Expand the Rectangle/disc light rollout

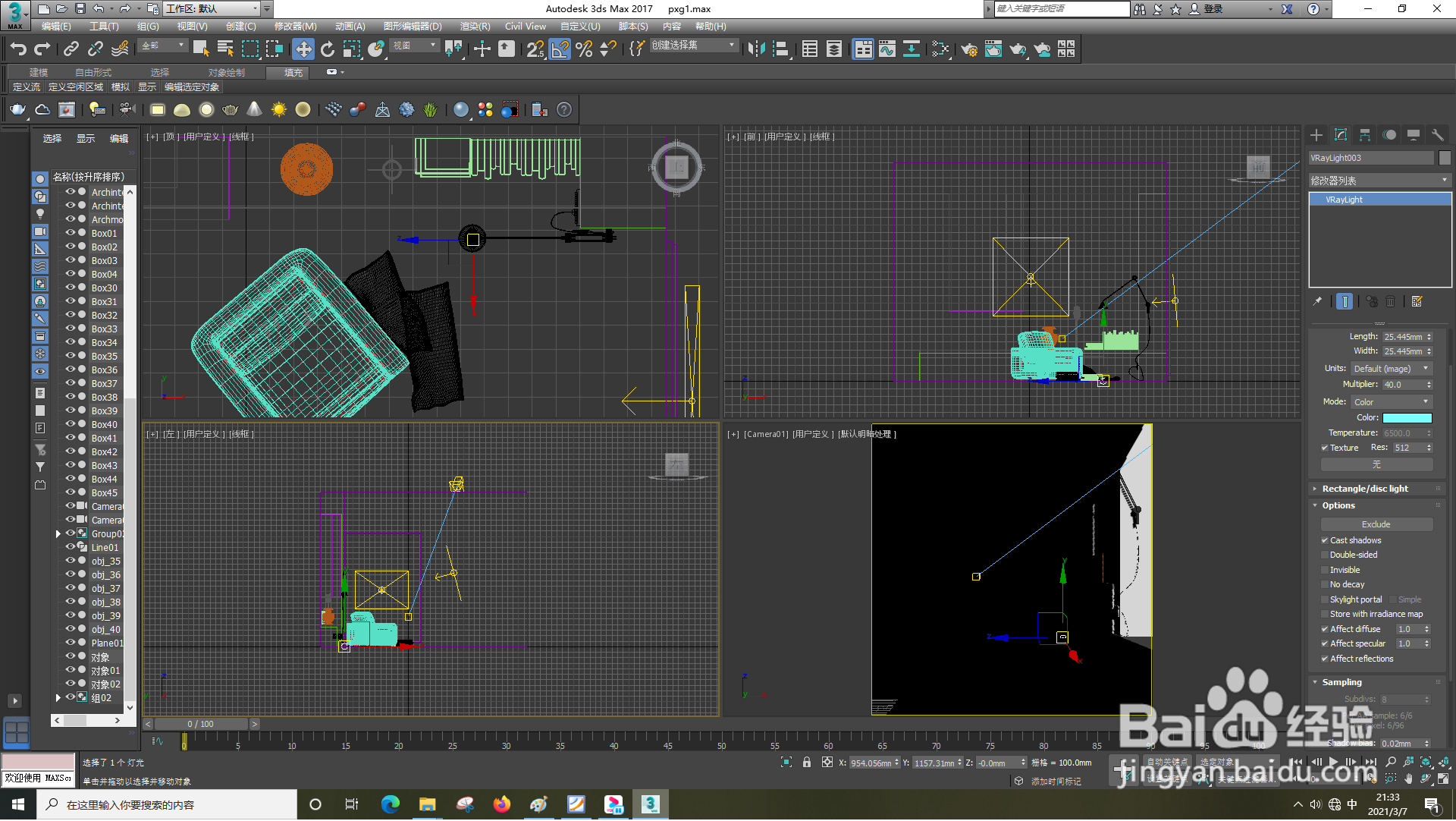(1364, 489)
